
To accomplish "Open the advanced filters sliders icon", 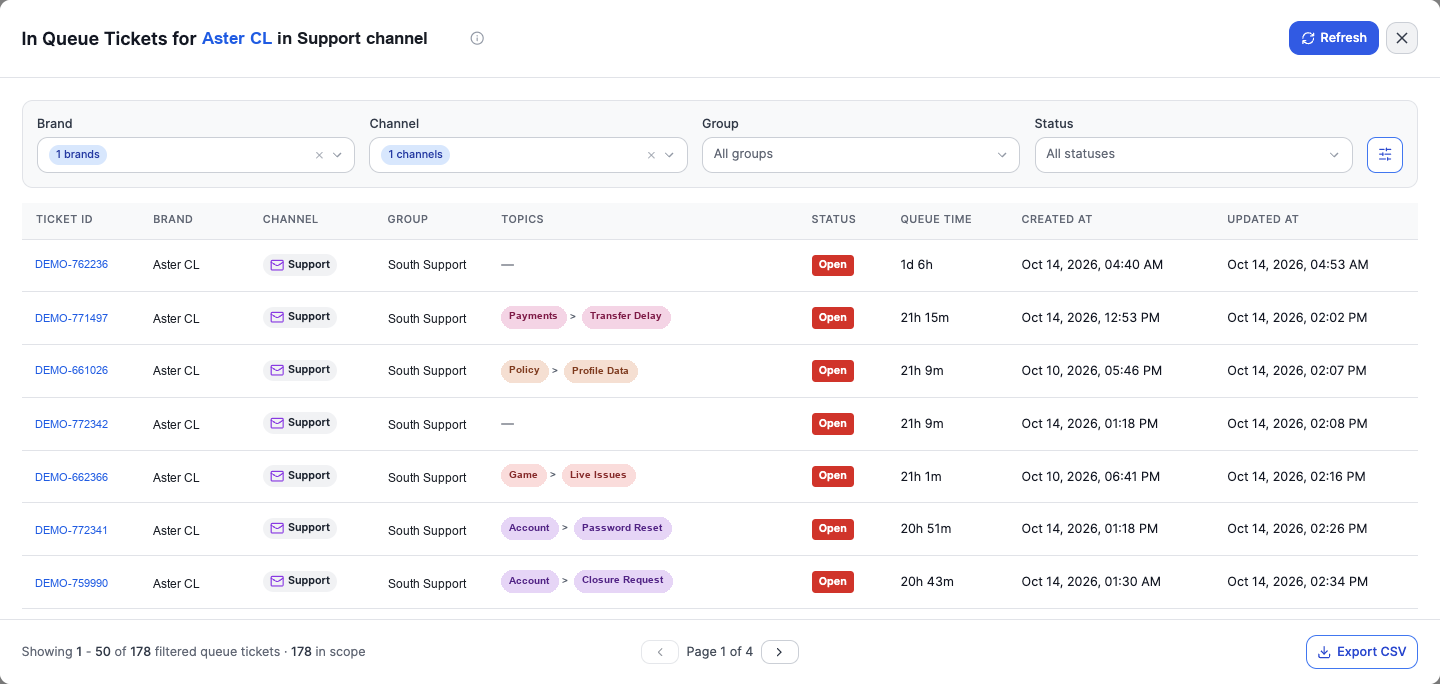I will coord(1385,155).
